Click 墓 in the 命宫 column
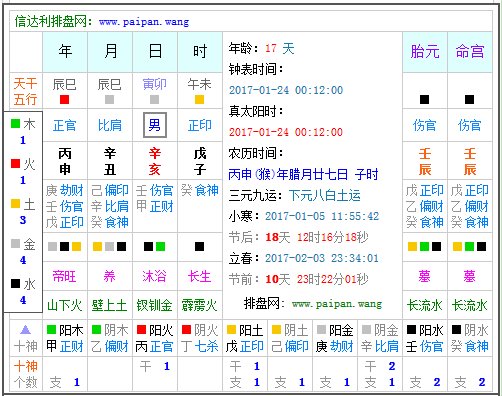 click(469, 276)
